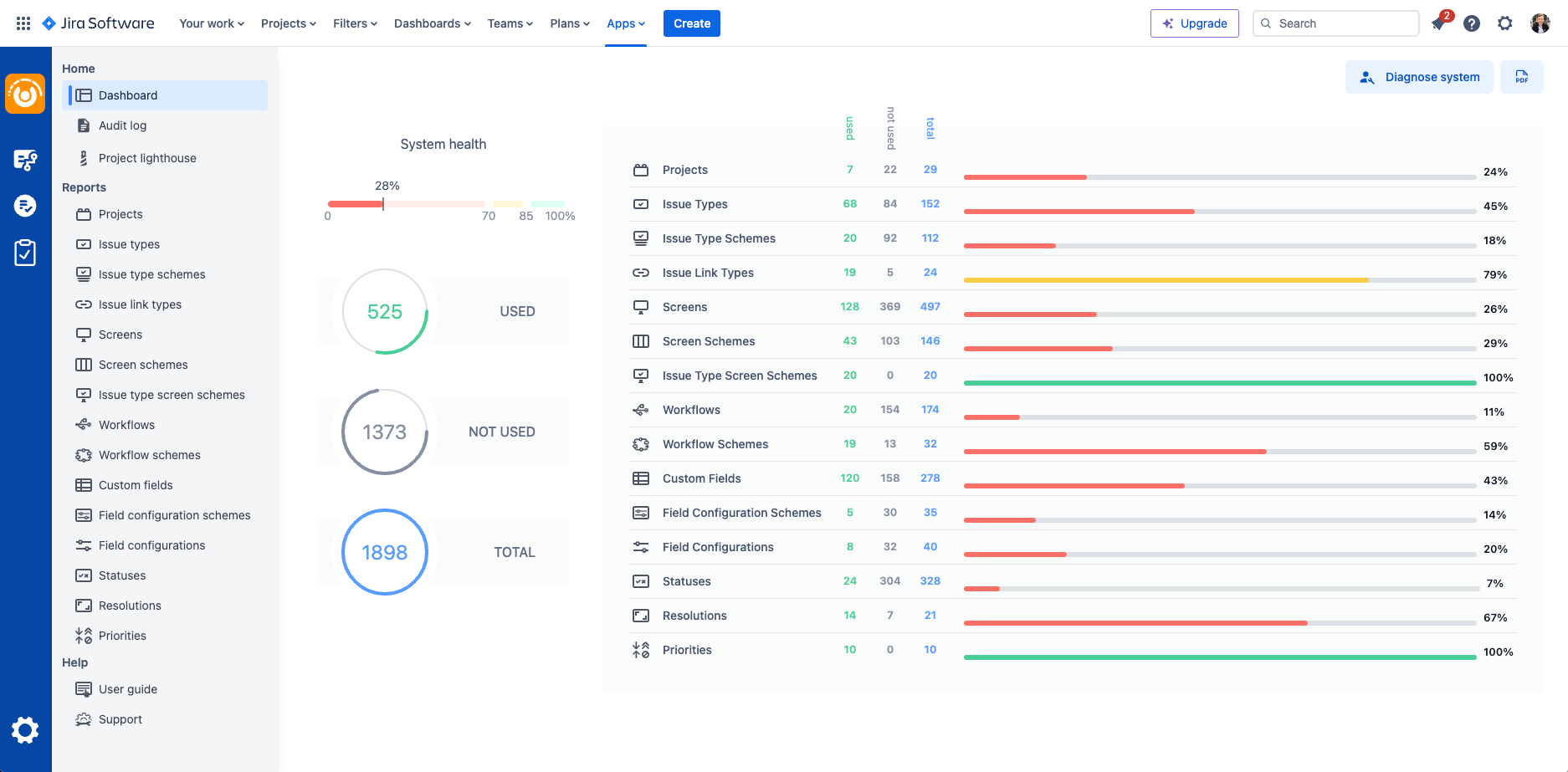
Task: Click the Workflow Schemes row icon
Action: [x=641, y=444]
